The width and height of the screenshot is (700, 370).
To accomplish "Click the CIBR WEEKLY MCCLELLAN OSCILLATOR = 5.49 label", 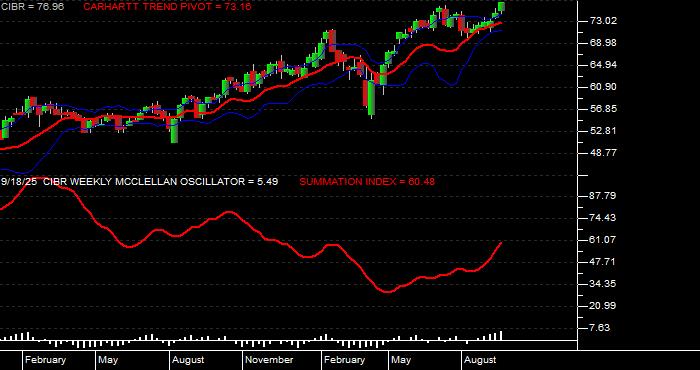I will (161, 182).
